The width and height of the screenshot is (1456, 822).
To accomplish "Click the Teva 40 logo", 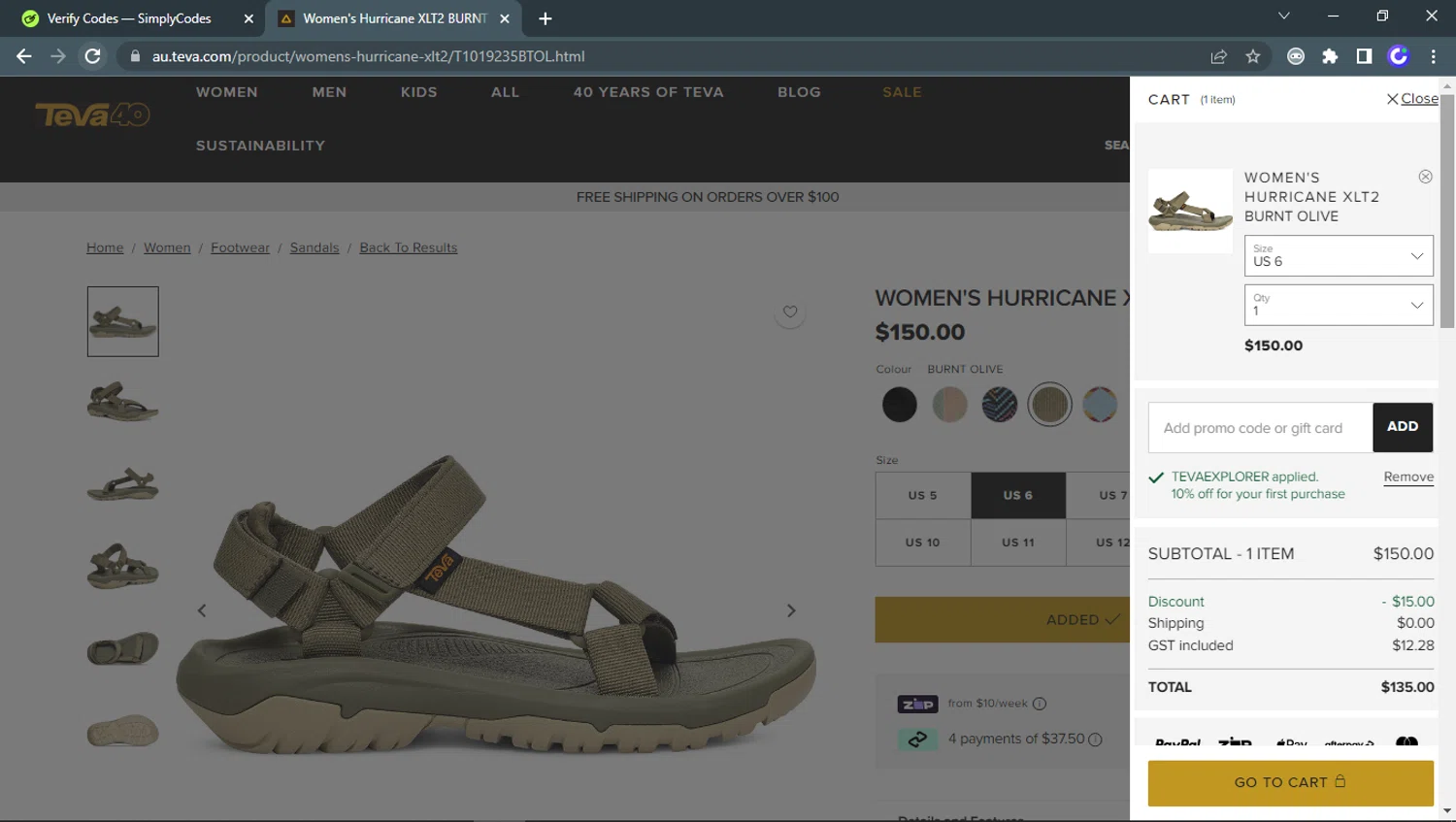I will (x=93, y=115).
